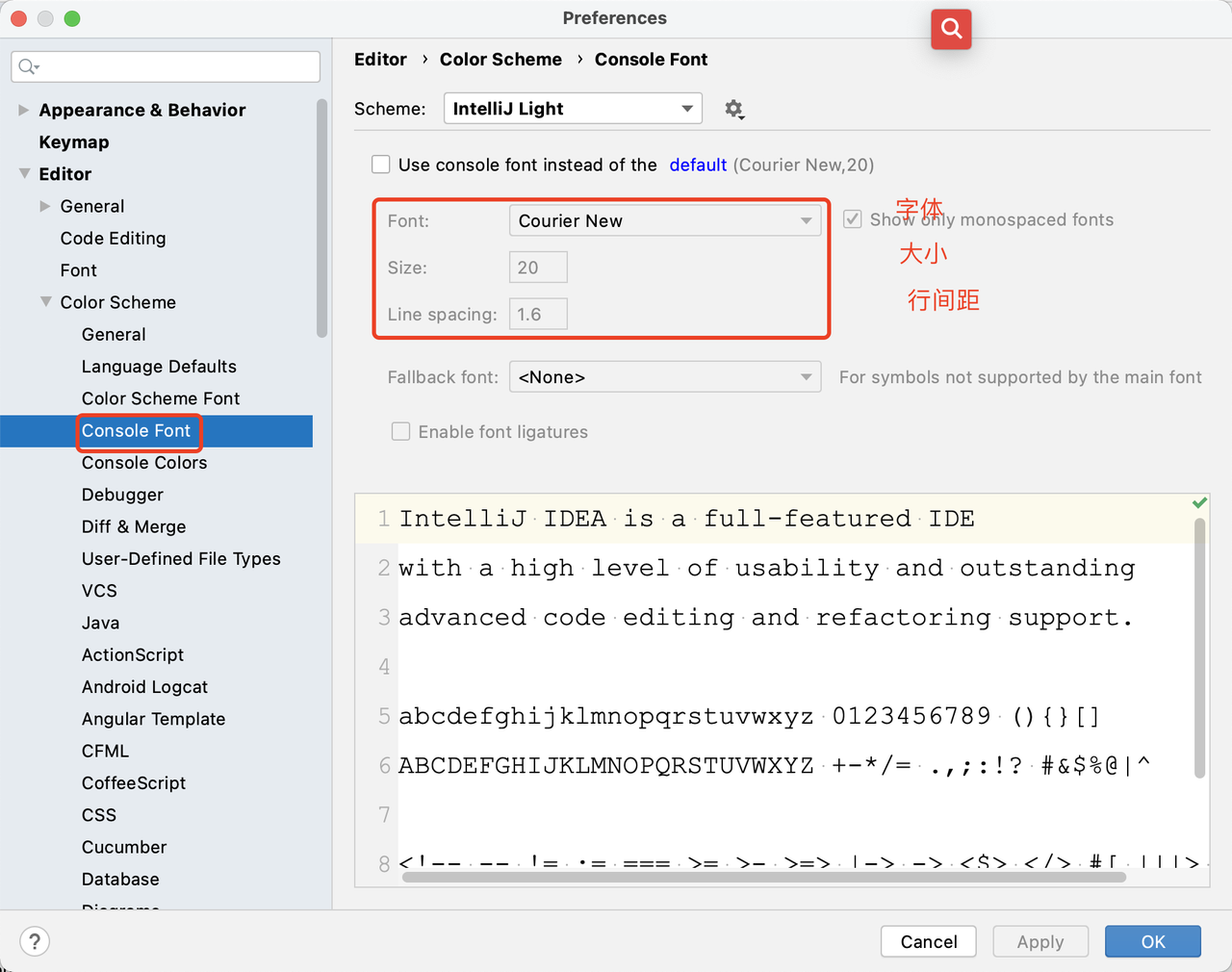The height and width of the screenshot is (972, 1232).
Task: Click the magnifier icon in the settings search
Action: 28,66
